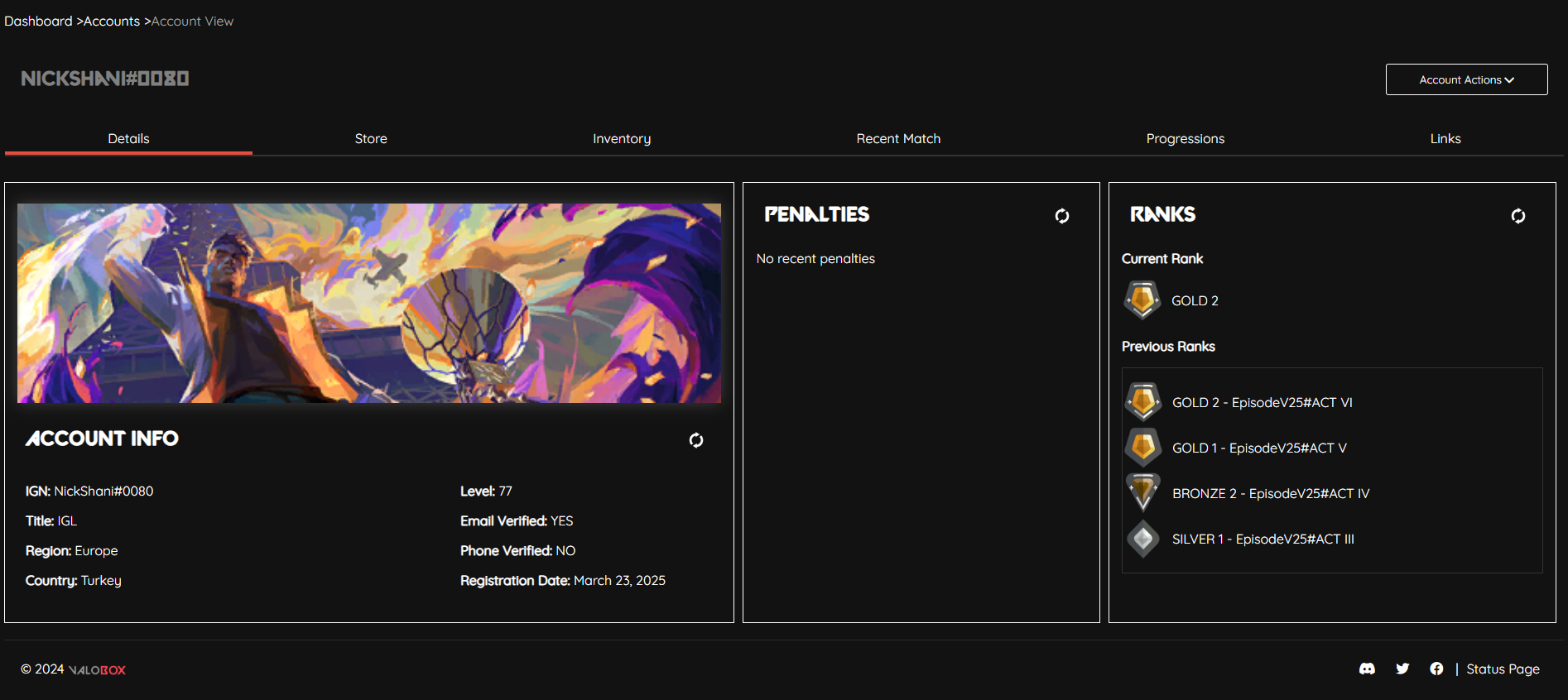Go to Accounts via breadcrumb
The image size is (1568, 700).
(112, 21)
